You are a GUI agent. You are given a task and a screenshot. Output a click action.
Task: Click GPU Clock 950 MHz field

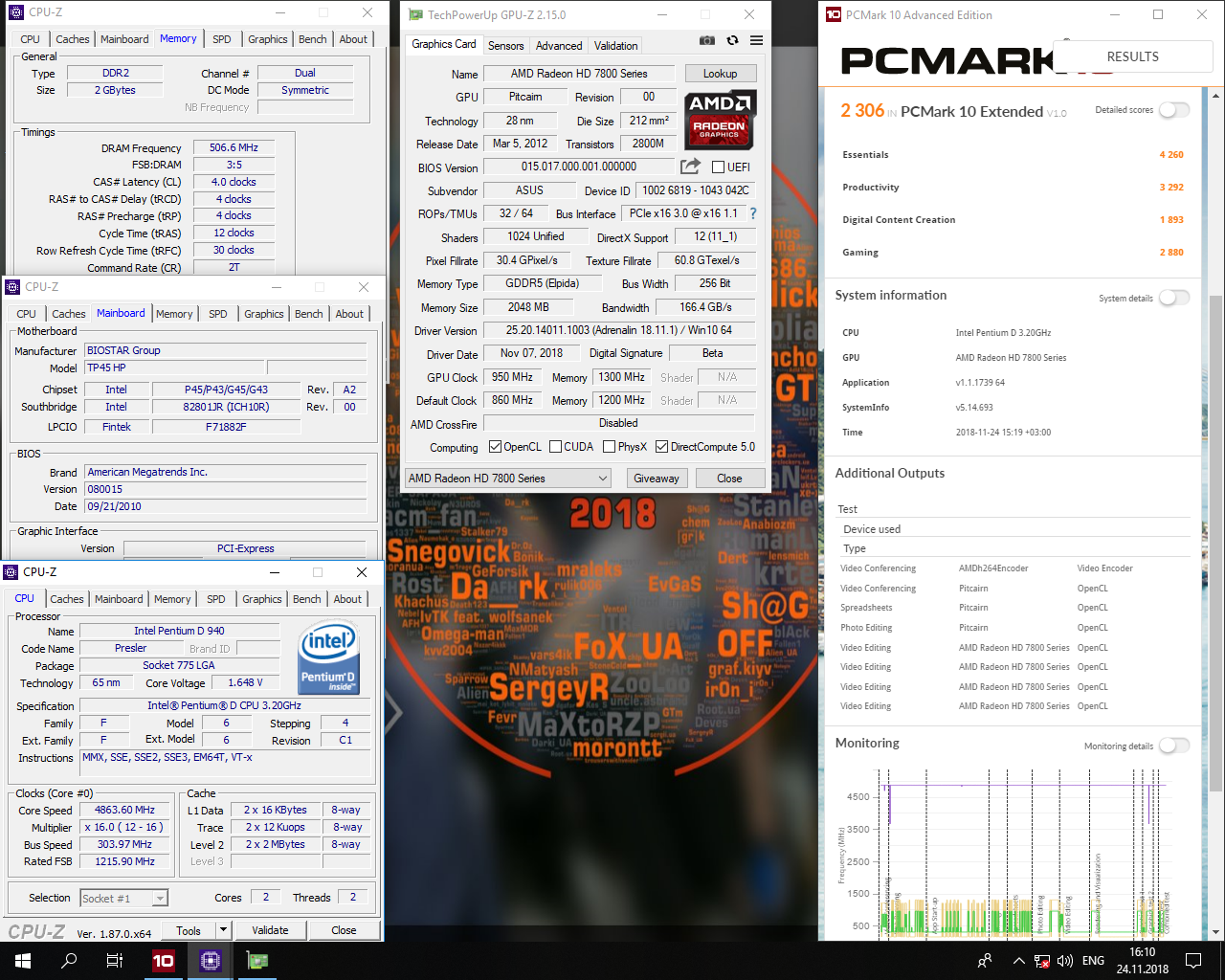(x=513, y=377)
